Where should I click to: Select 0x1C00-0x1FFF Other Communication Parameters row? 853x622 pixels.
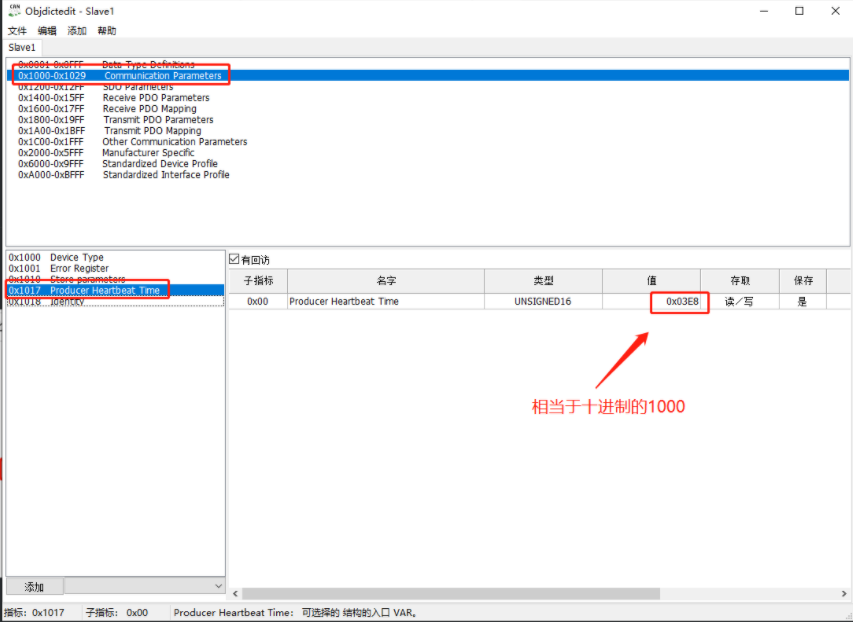tap(427, 141)
